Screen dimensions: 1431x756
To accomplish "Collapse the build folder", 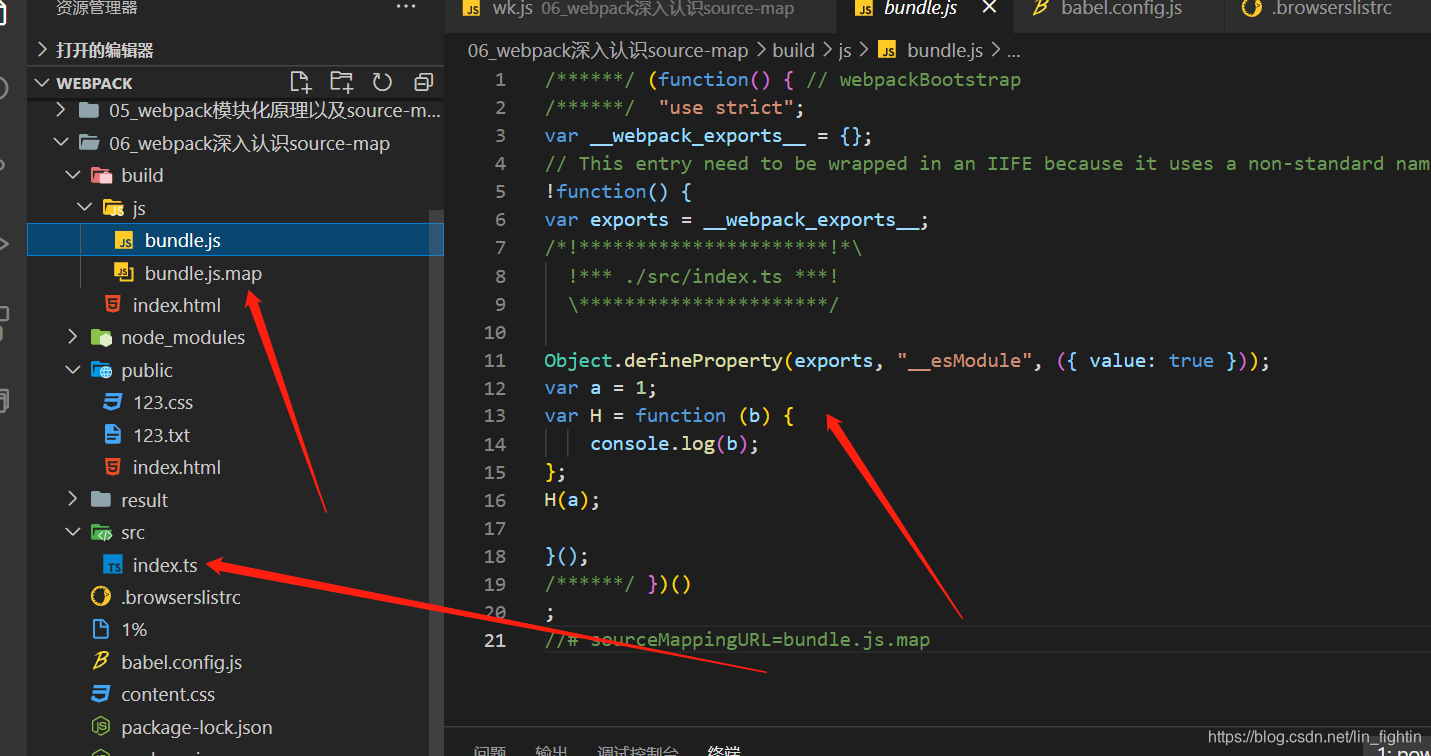I will [x=73, y=175].
